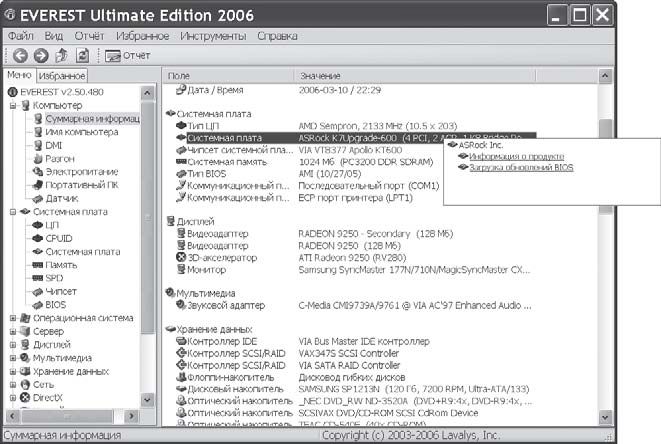Click the Значение column header
661x444 pixels.
pos(414,76)
